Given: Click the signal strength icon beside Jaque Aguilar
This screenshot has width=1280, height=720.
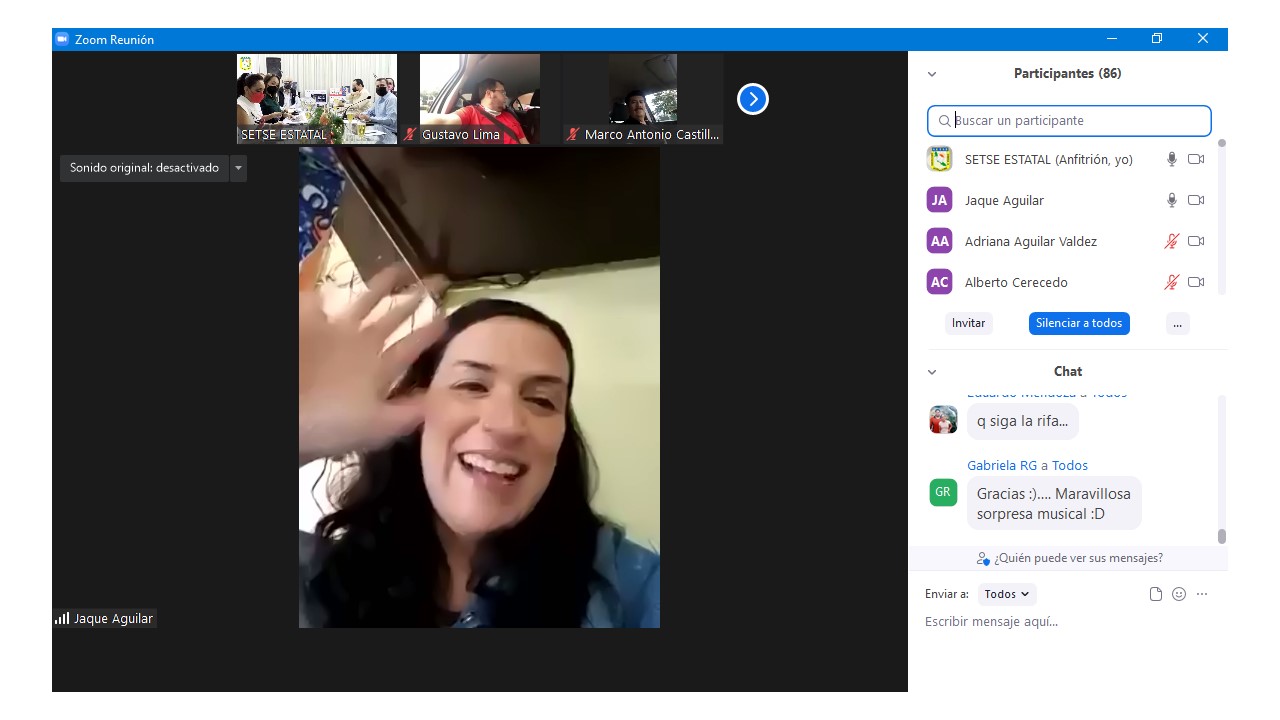Looking at the screenshot, I should pyautogui.click(x=62, y=619).
